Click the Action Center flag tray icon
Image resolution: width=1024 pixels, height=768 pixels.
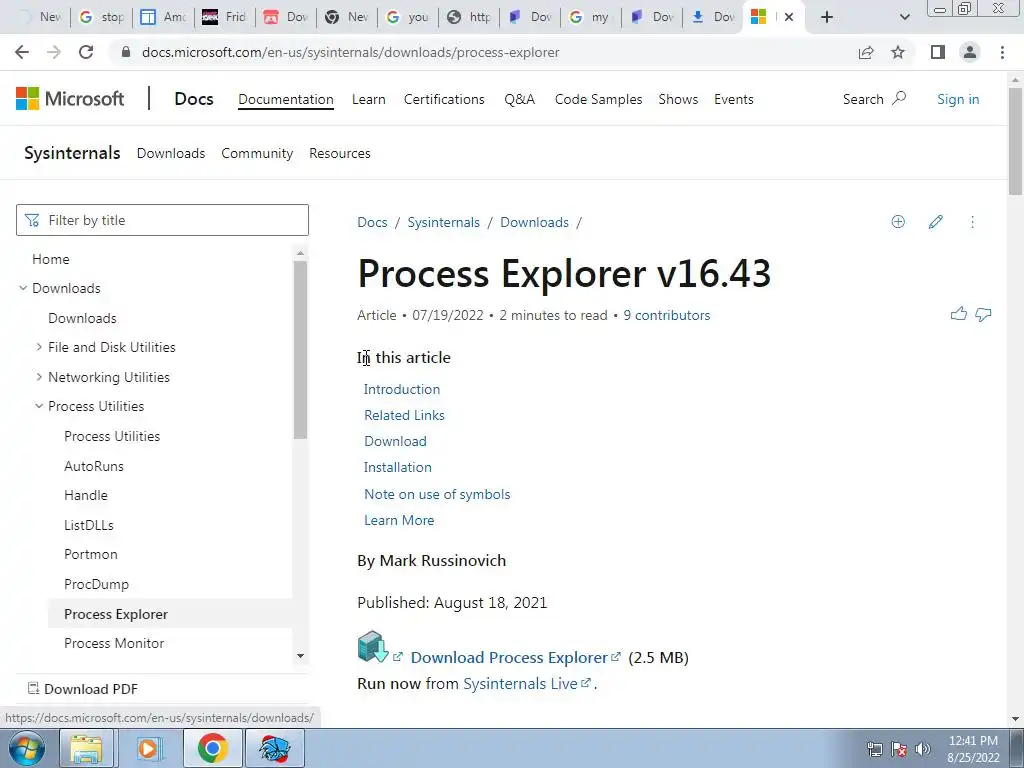[899, 749]
